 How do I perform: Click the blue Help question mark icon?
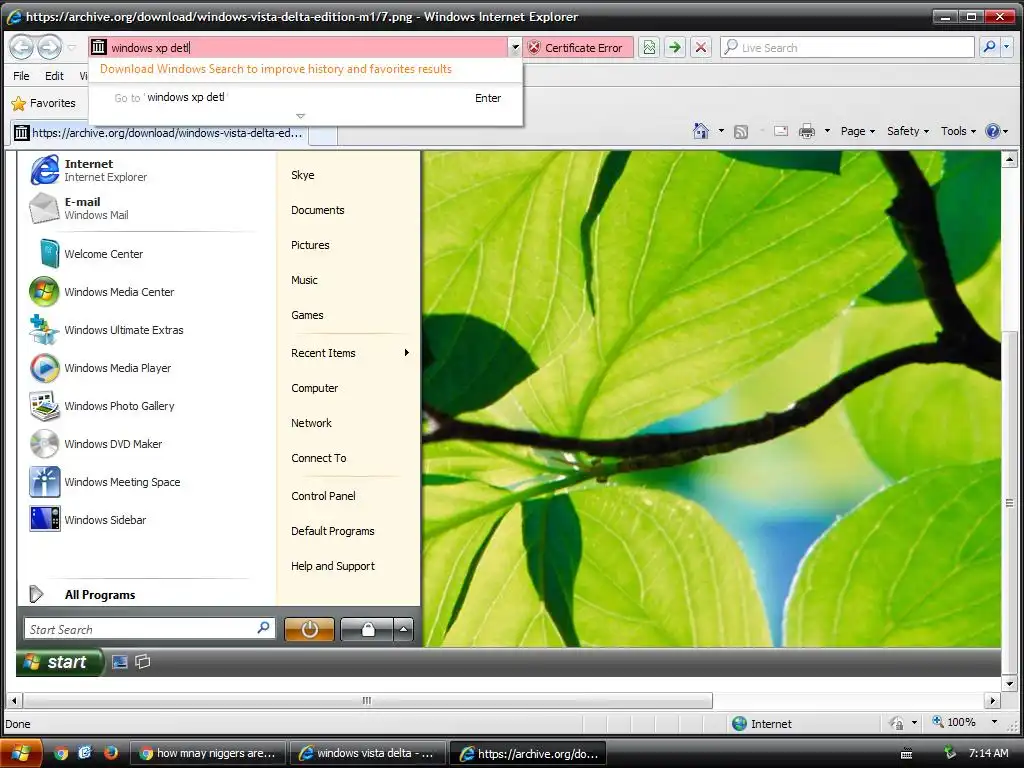[993, 131]
